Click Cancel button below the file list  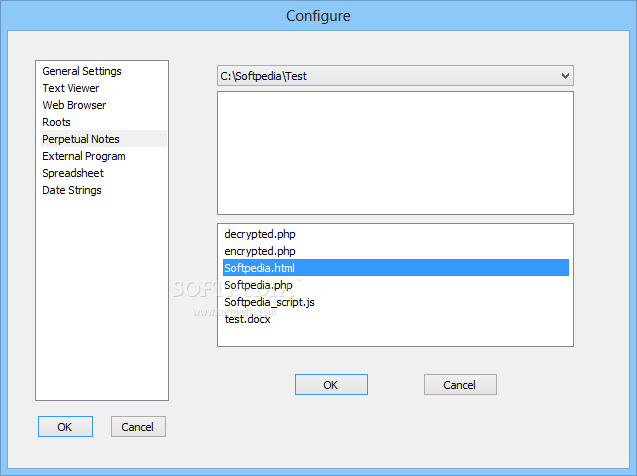point(460,385)
